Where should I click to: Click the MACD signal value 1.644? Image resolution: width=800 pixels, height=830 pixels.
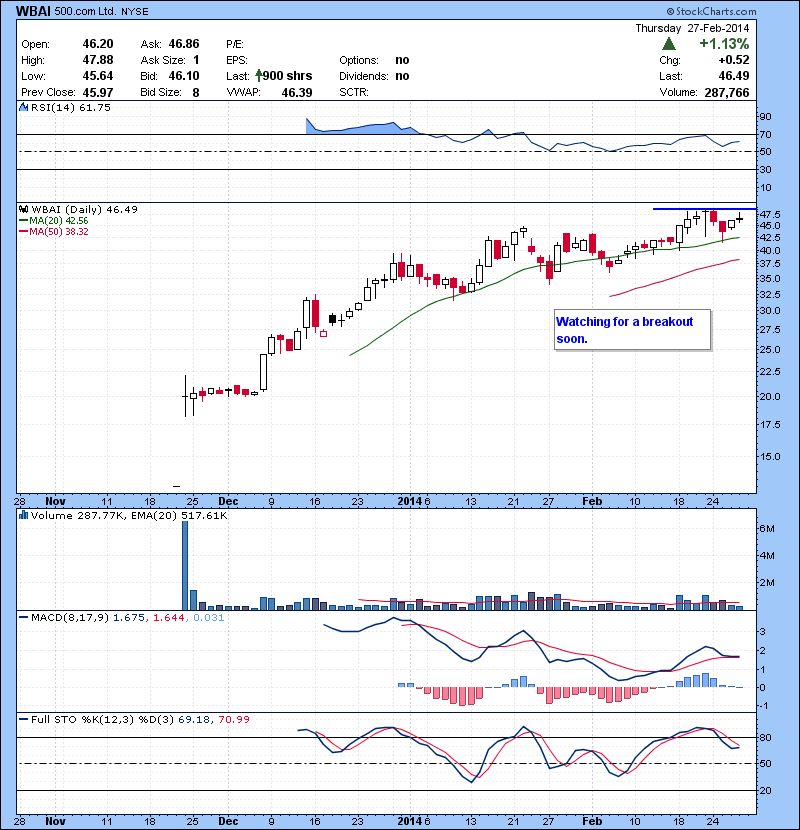coord(169,618)
